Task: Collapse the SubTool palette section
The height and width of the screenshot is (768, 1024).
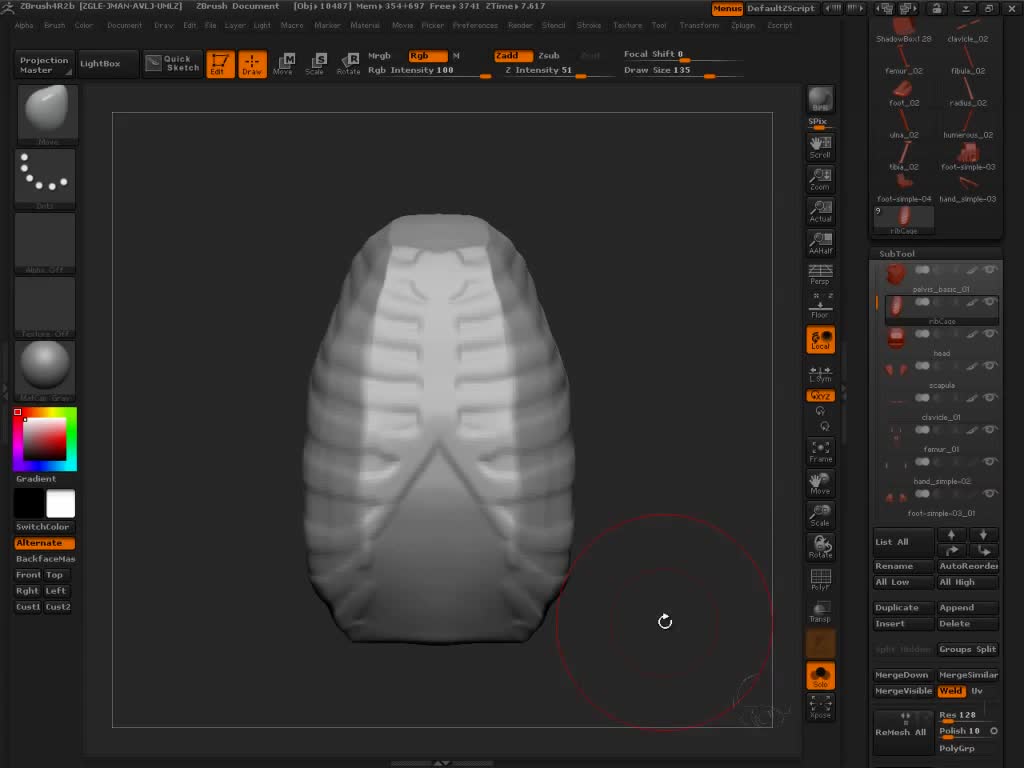Action: point(897,253)
